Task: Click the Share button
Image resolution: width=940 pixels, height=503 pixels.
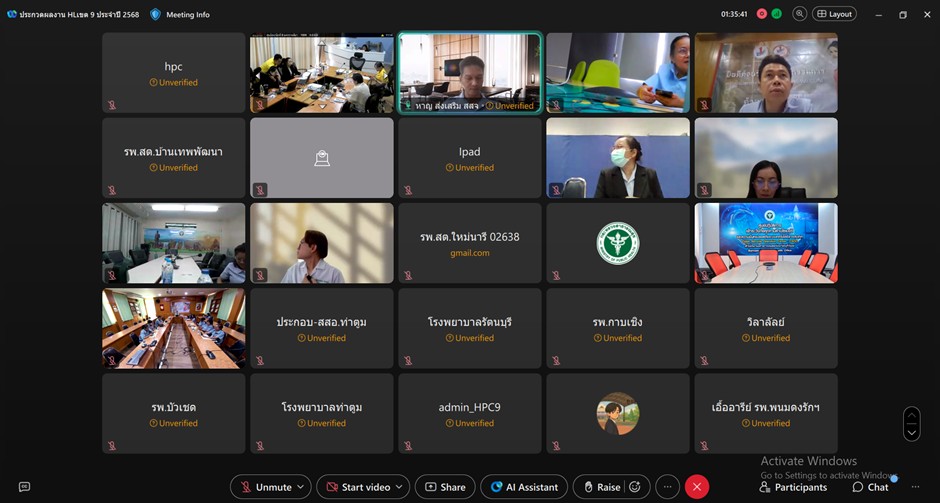Action: click(x=445, y=487)
